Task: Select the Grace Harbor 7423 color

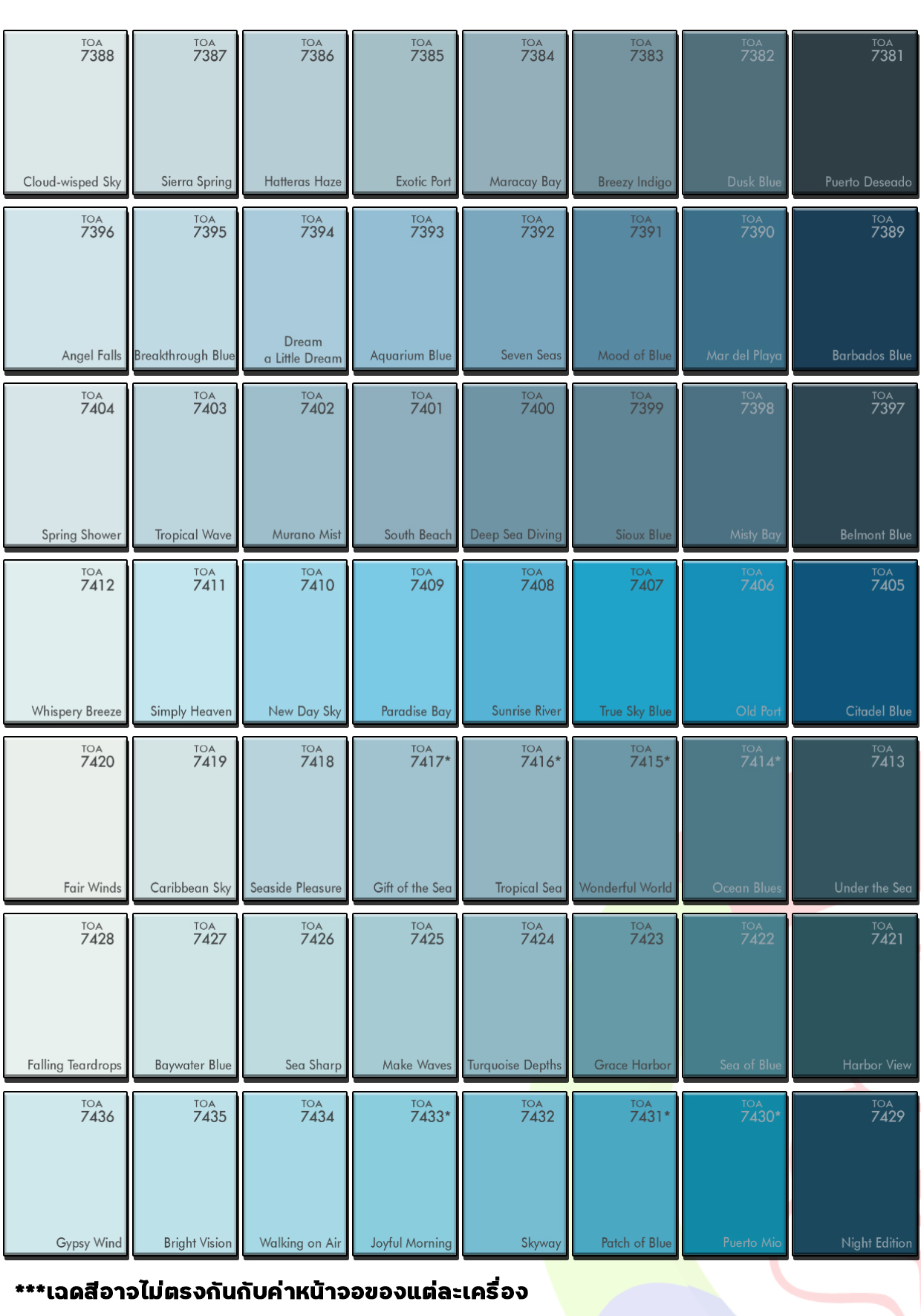Action: tap(625, 996)
